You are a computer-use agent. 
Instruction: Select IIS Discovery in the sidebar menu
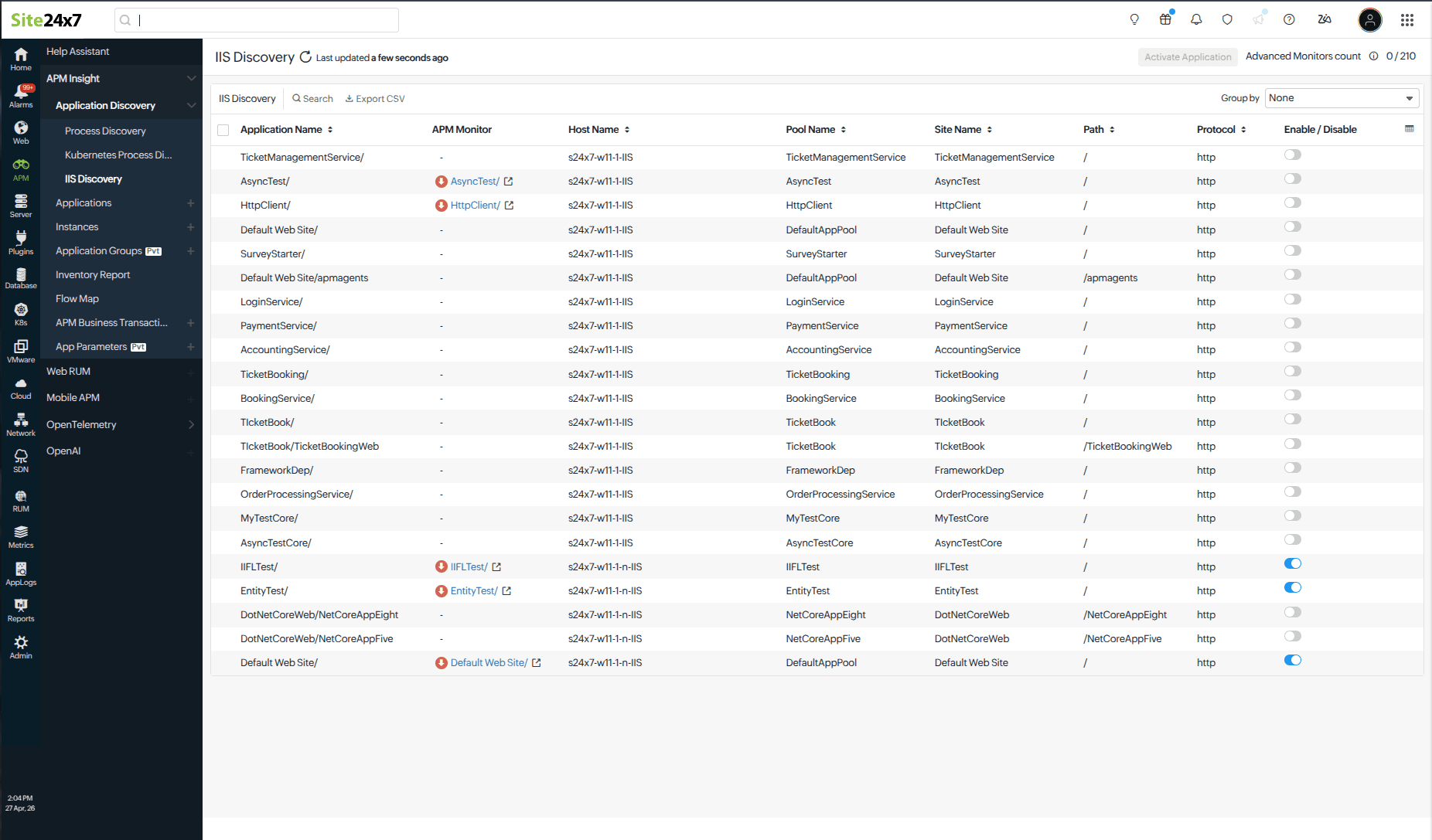tap(94, 179)
